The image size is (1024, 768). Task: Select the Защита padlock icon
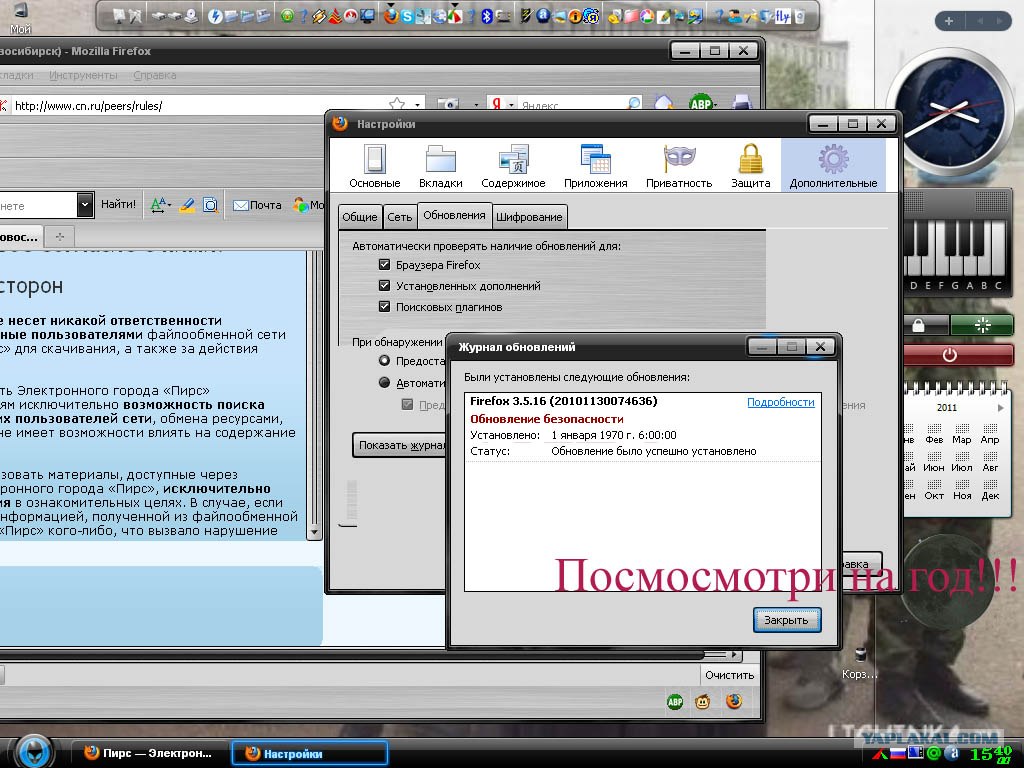click(x=750, y=165)
